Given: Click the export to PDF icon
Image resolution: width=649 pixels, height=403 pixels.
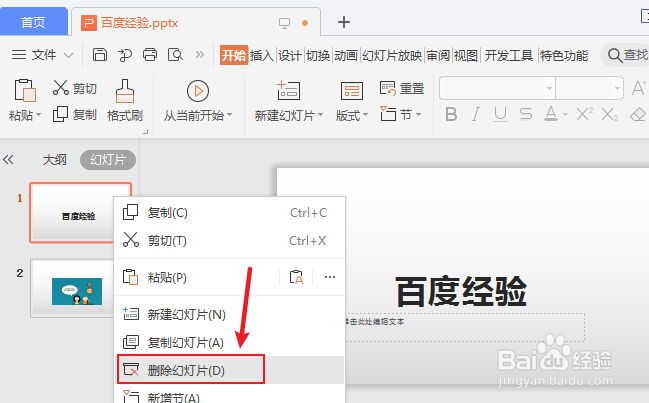Looking at the screenshot, I should pos(125,55).
